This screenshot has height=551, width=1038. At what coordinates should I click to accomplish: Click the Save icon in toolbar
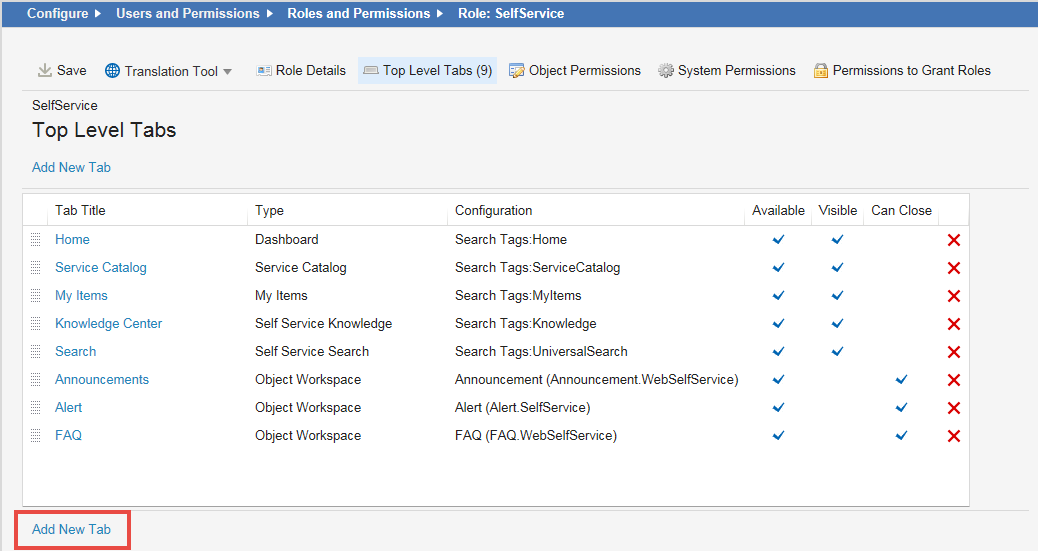[x=45, y=71]
